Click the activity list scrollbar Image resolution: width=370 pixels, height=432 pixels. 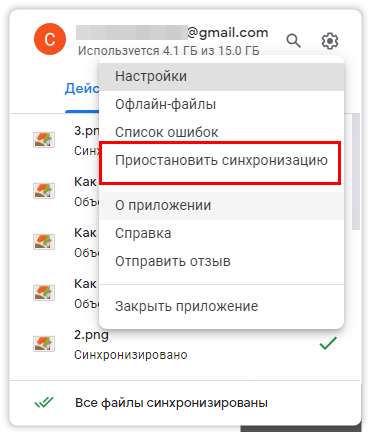(x=356, y=172)
